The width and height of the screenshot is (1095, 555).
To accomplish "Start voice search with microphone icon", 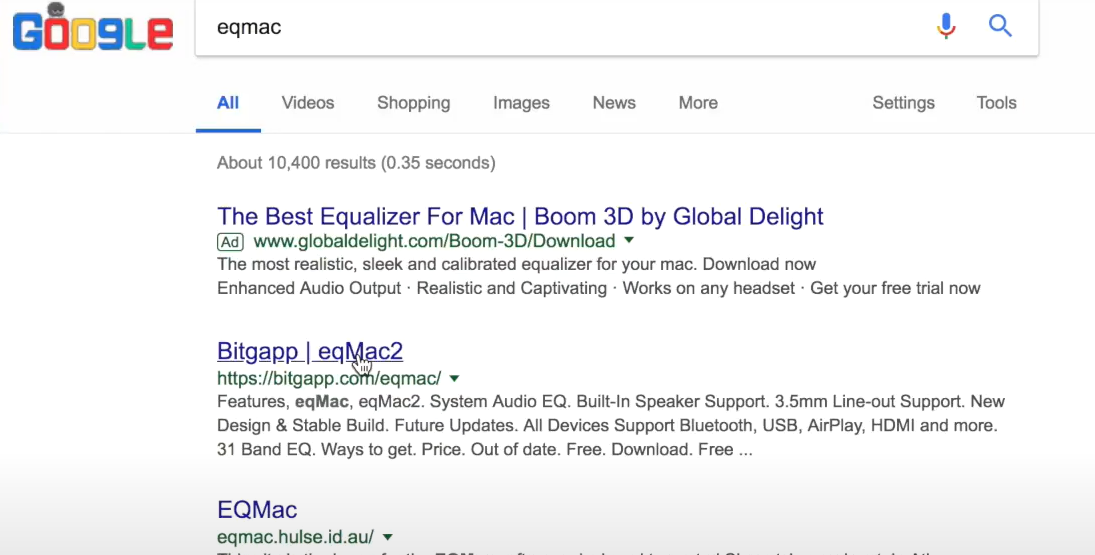I will tap(946, 27).
